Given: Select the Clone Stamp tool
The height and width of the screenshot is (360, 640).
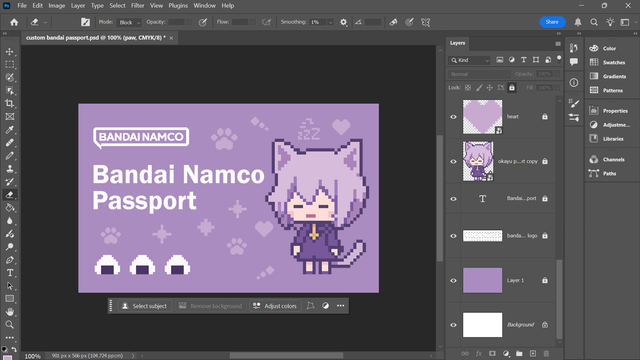Looking at the screenshot, I should pos(9,169).
